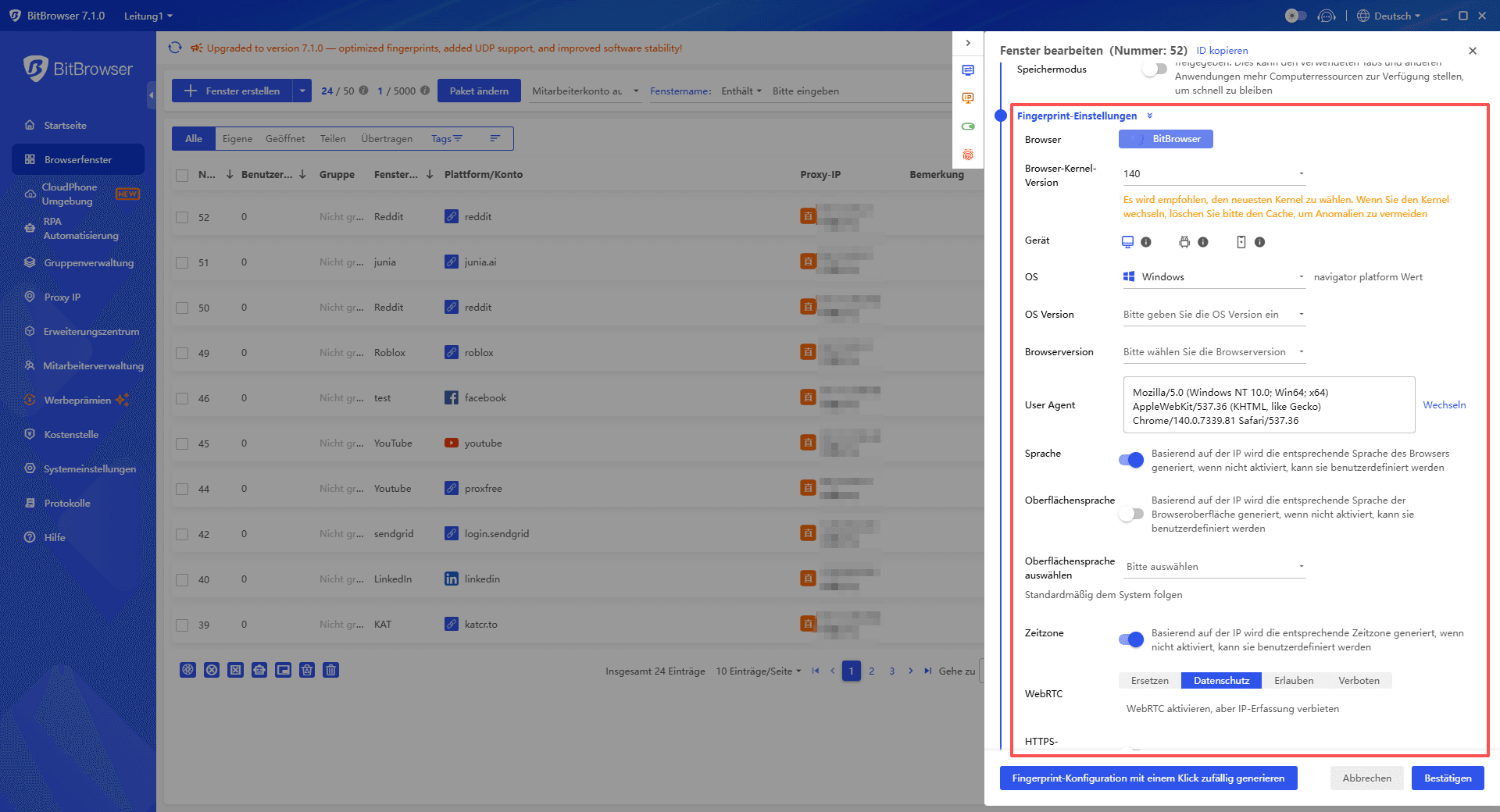Select the fingerprint section icon in right sidebar
This screenshot has height=812, width=1500.
(969, 155)
